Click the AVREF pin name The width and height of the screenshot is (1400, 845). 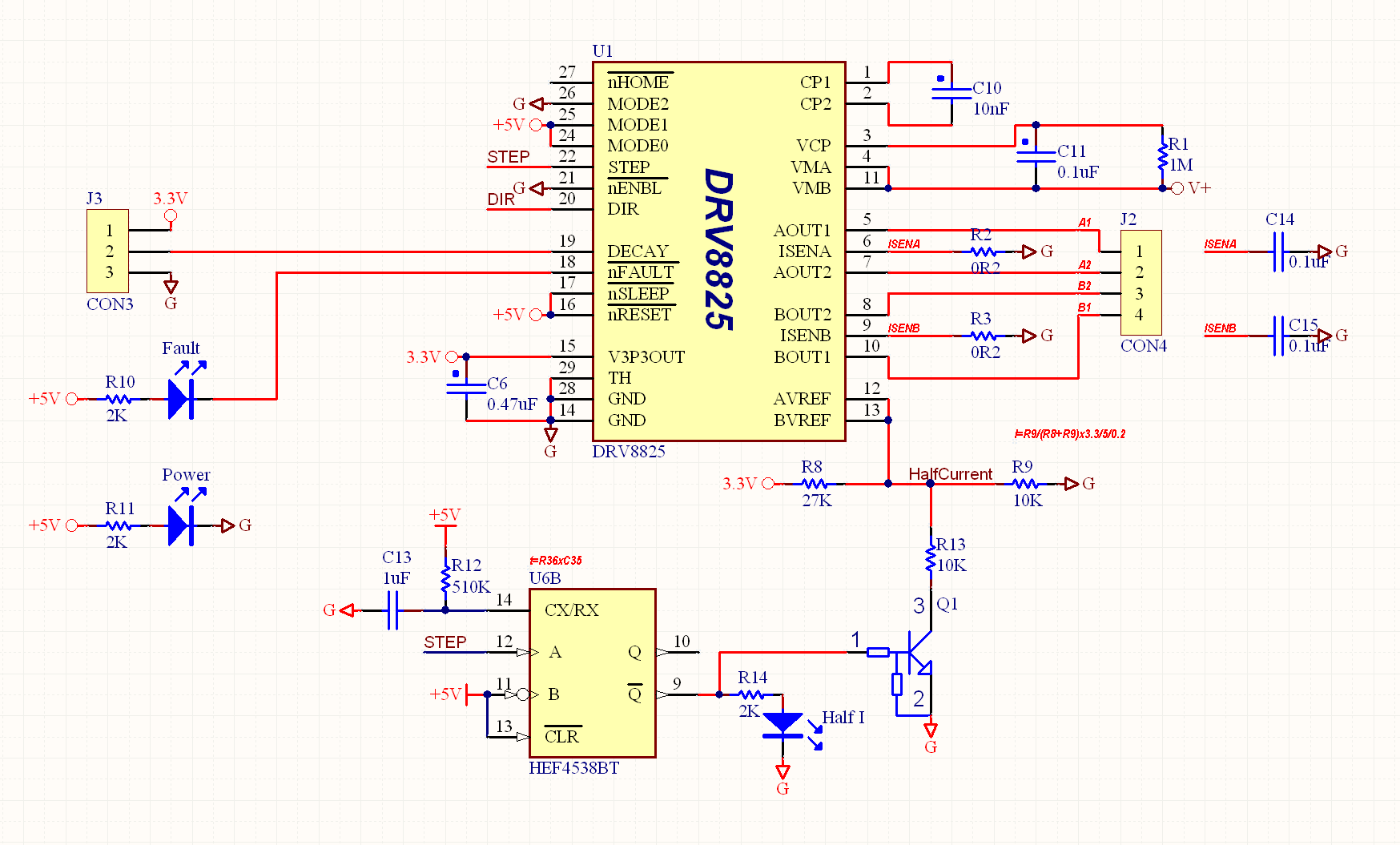click(802, 399)
